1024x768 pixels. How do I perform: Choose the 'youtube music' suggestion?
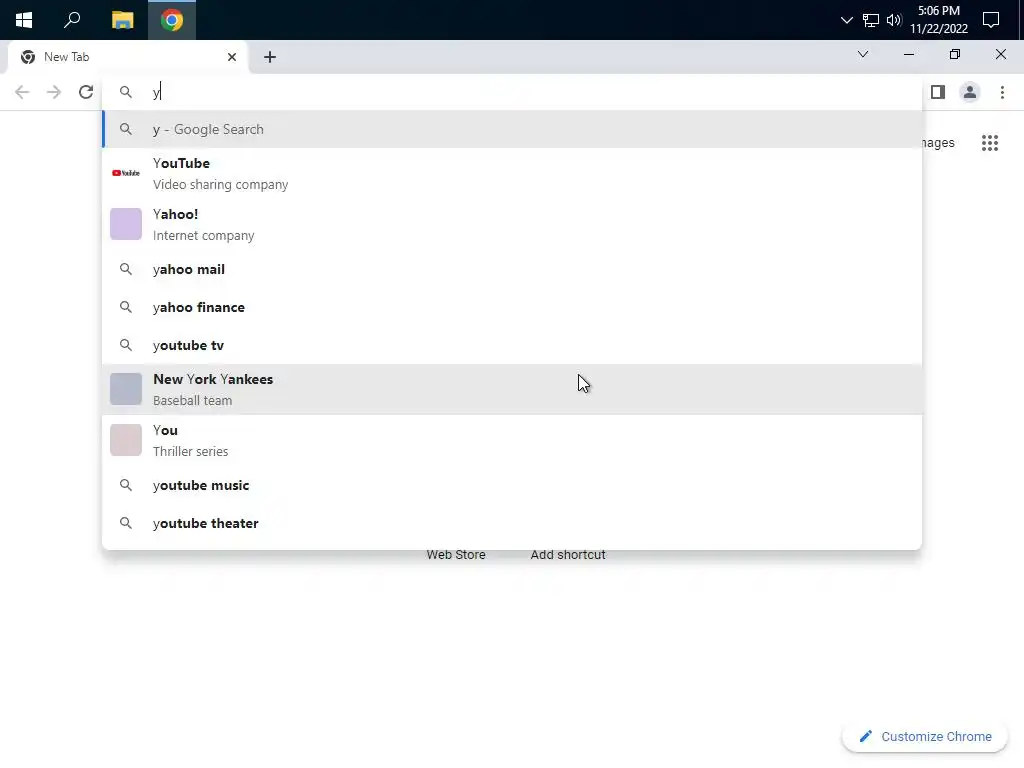pyautogui.click(x=512, y=485)
